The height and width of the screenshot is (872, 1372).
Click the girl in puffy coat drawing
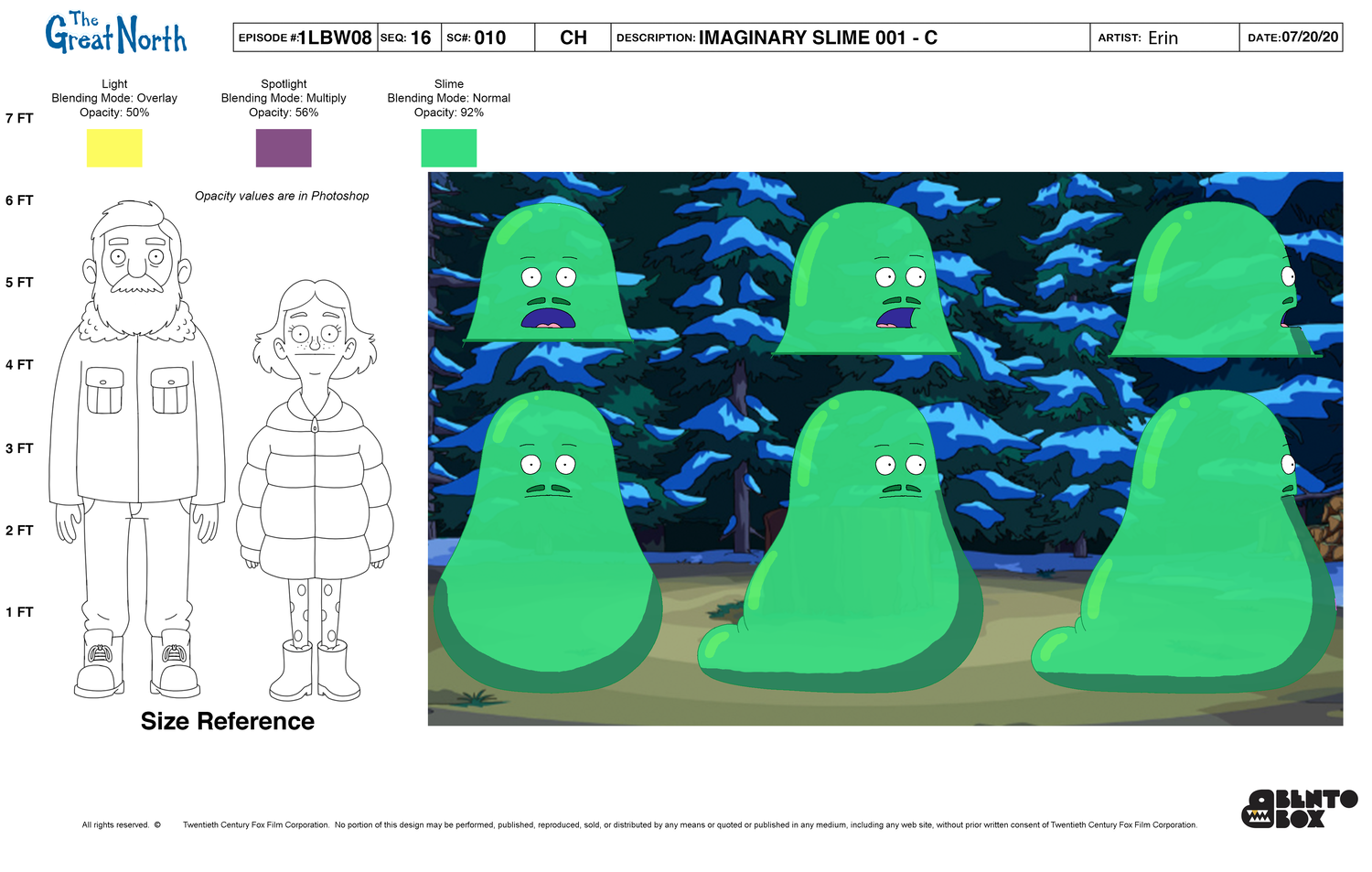pyautogui.click(x=315, y=490)
